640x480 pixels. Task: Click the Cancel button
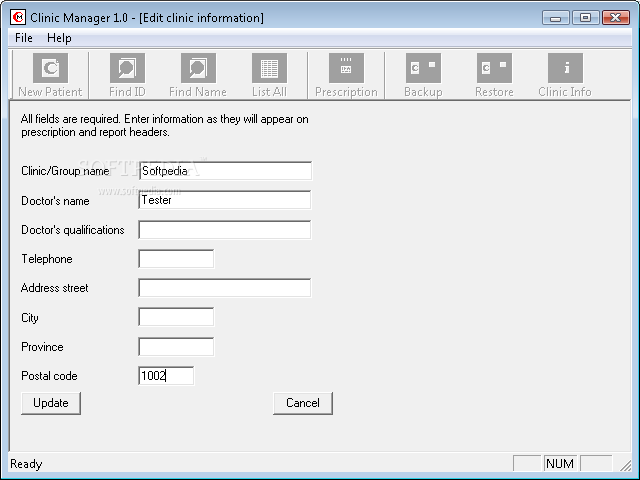tap(303, 403)
